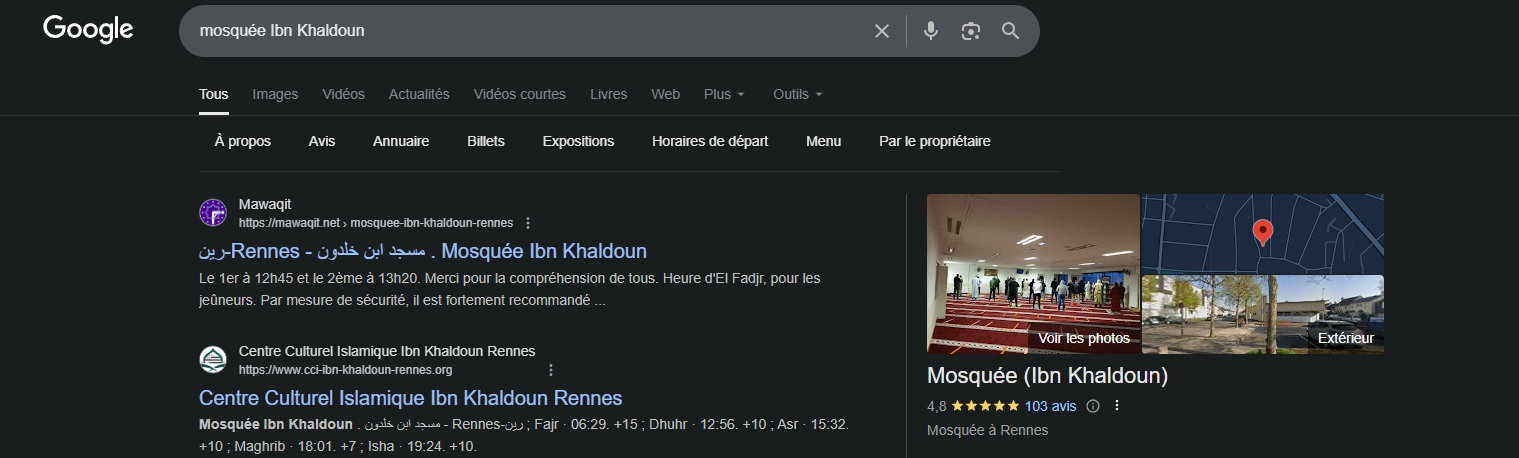Start voice search with microphone icon
Screen dimensions: 1519x458
[x=931, y=31]
